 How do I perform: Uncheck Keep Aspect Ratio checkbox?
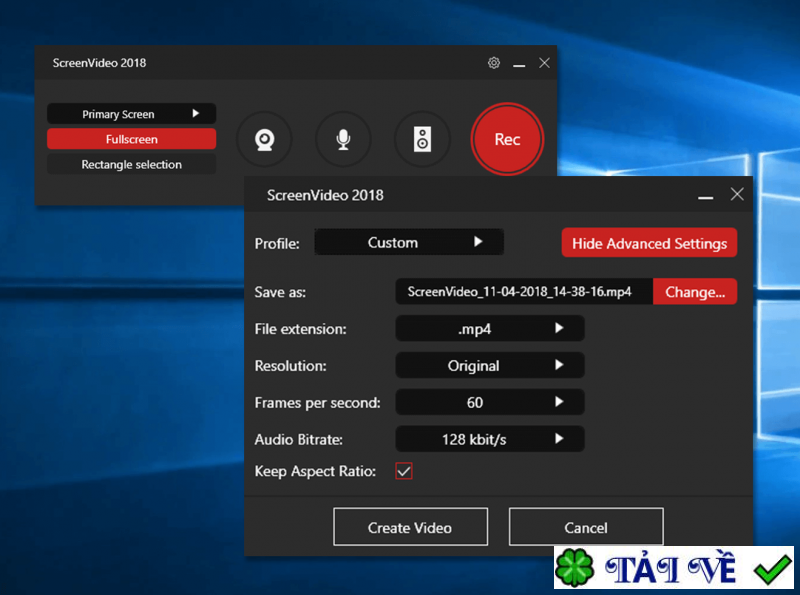tap(404, 471)
